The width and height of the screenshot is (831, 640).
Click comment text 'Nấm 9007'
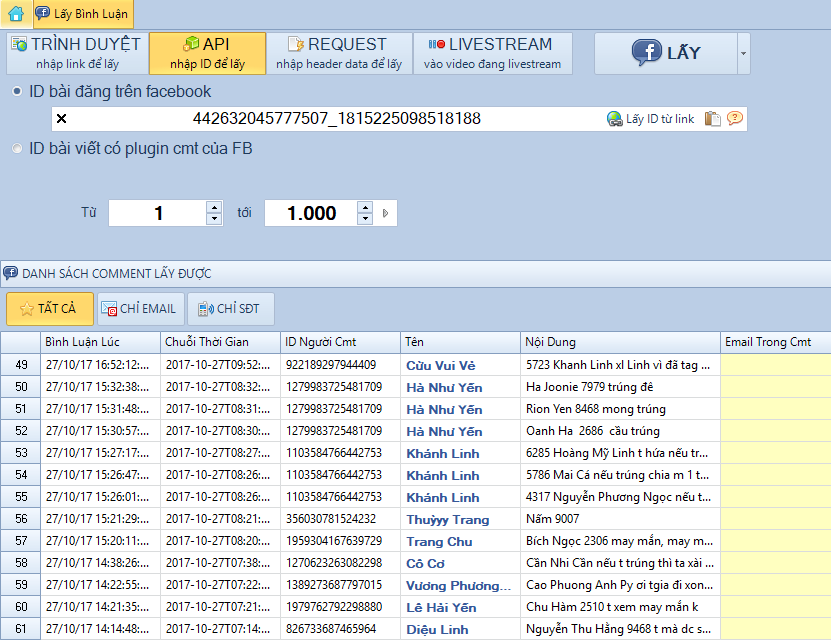click(552, 519)
